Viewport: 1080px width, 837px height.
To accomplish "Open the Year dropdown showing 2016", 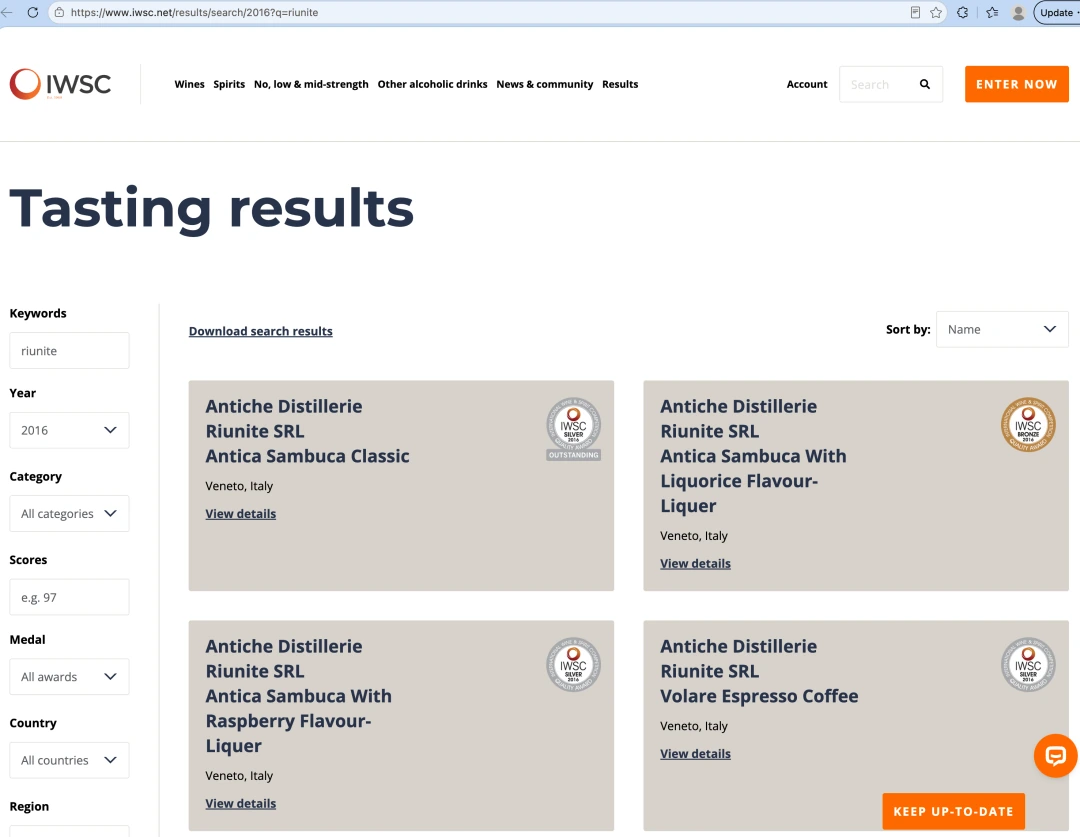I will [70, 431].
